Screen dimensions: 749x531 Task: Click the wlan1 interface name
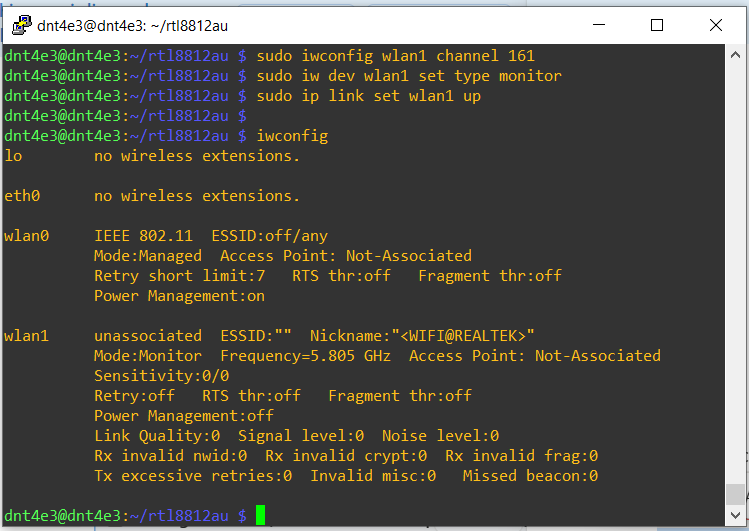tap(26, 336)
